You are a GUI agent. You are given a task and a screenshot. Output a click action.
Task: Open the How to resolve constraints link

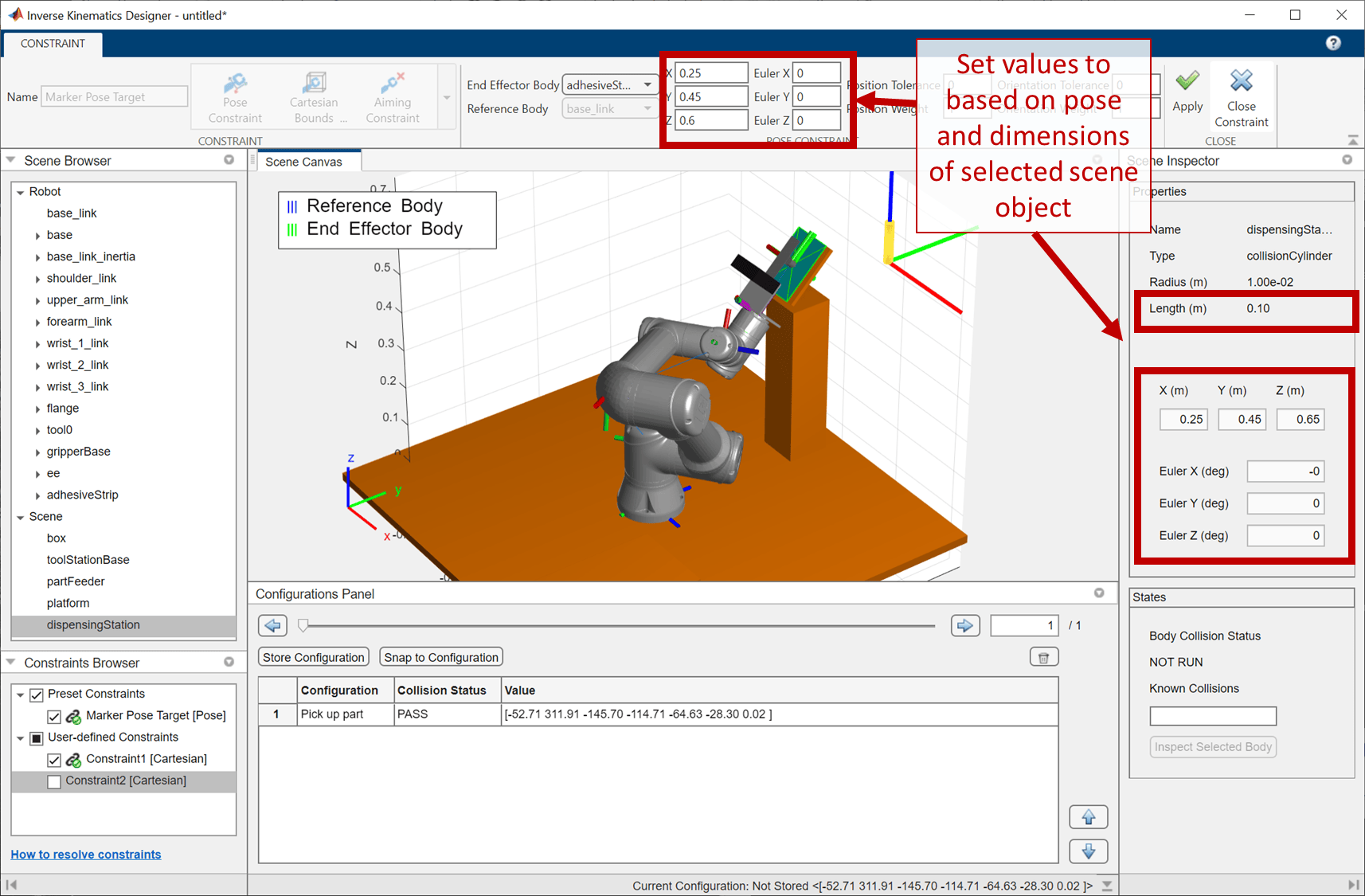click(86, 855)
